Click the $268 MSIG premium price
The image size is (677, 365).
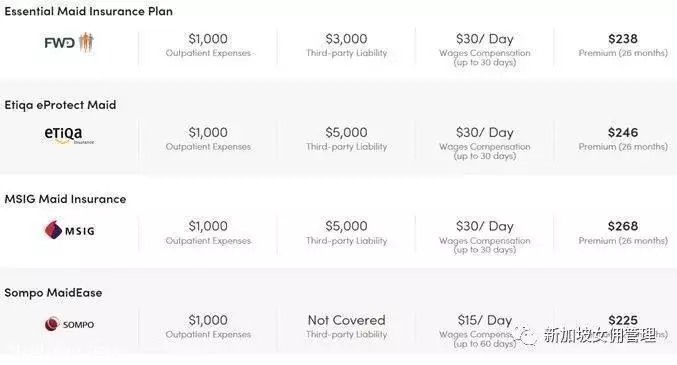tap(623, 226)
